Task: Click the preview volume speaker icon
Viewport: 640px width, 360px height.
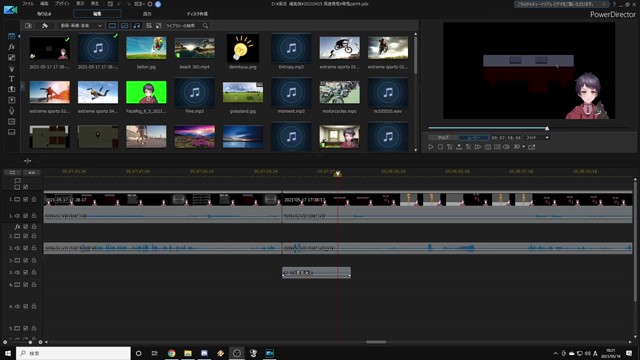Action: point(507,147)
